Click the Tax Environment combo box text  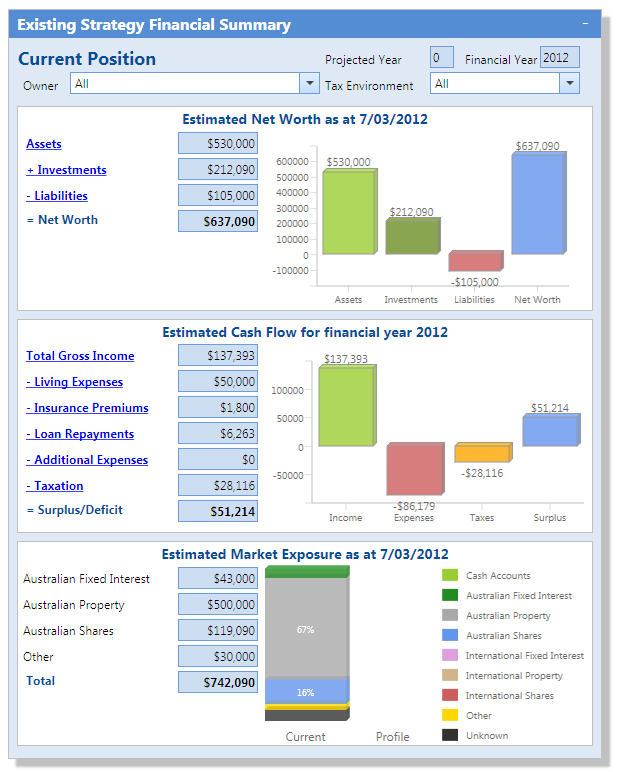point(495,83)
